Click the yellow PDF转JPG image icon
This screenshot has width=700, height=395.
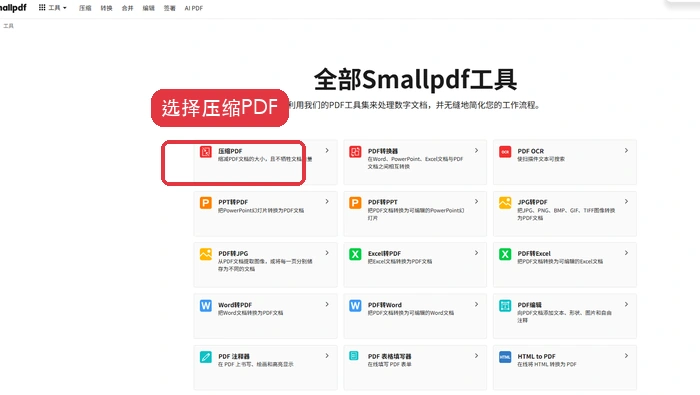coord(205,254)
